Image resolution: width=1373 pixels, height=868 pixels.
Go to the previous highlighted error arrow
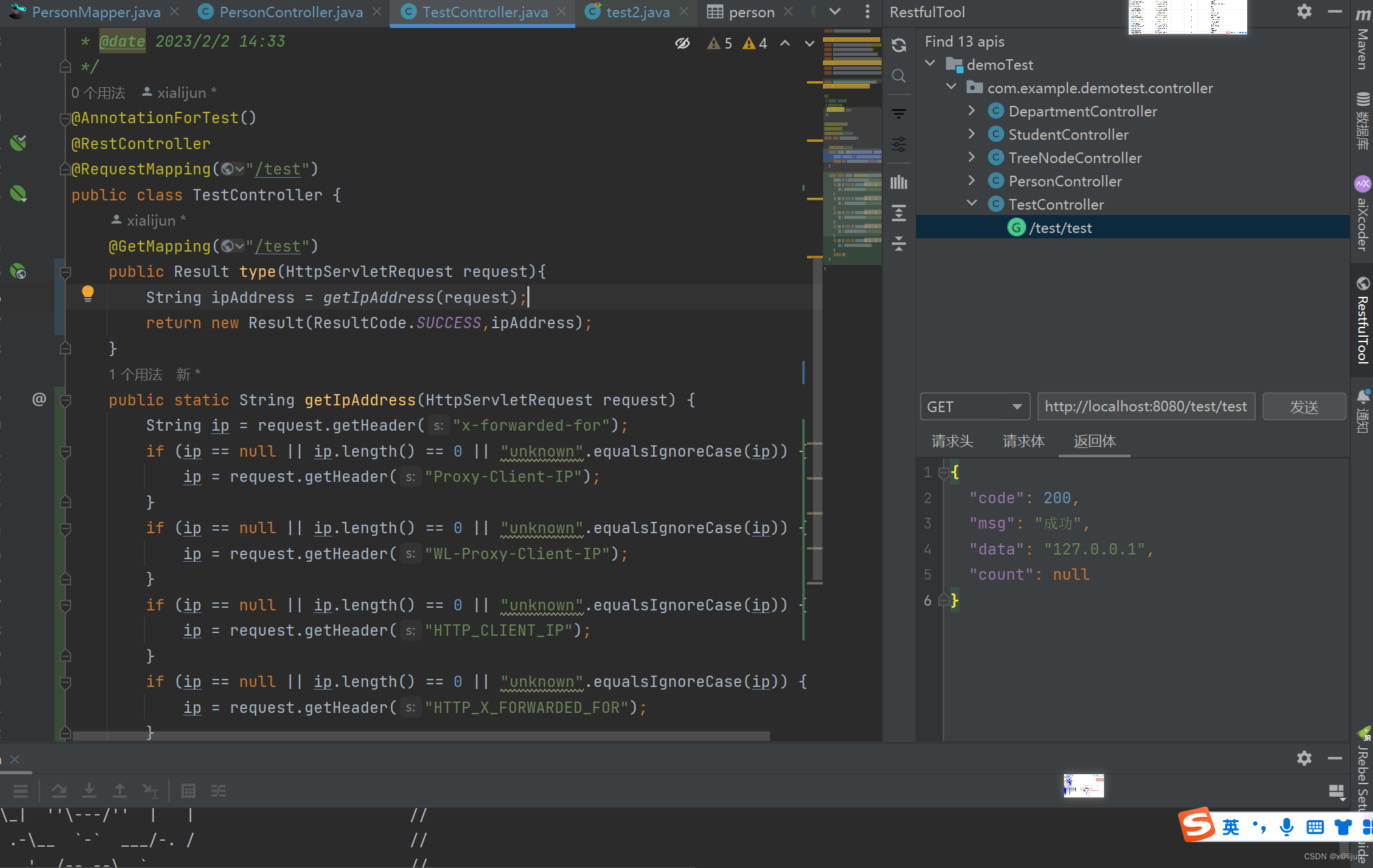point(786,43)
